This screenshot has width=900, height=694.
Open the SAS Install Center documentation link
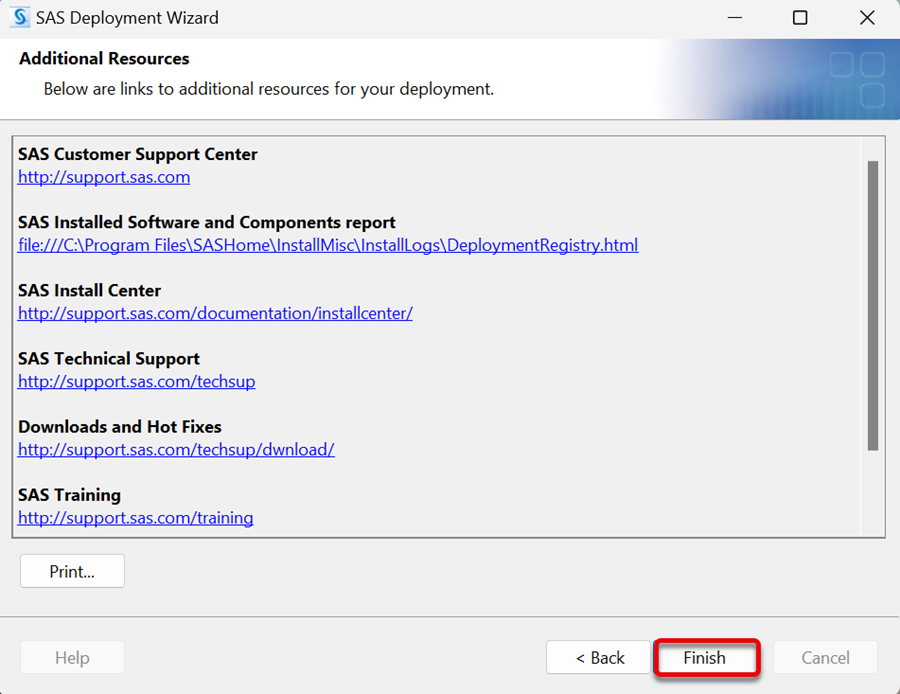(215, 313)
